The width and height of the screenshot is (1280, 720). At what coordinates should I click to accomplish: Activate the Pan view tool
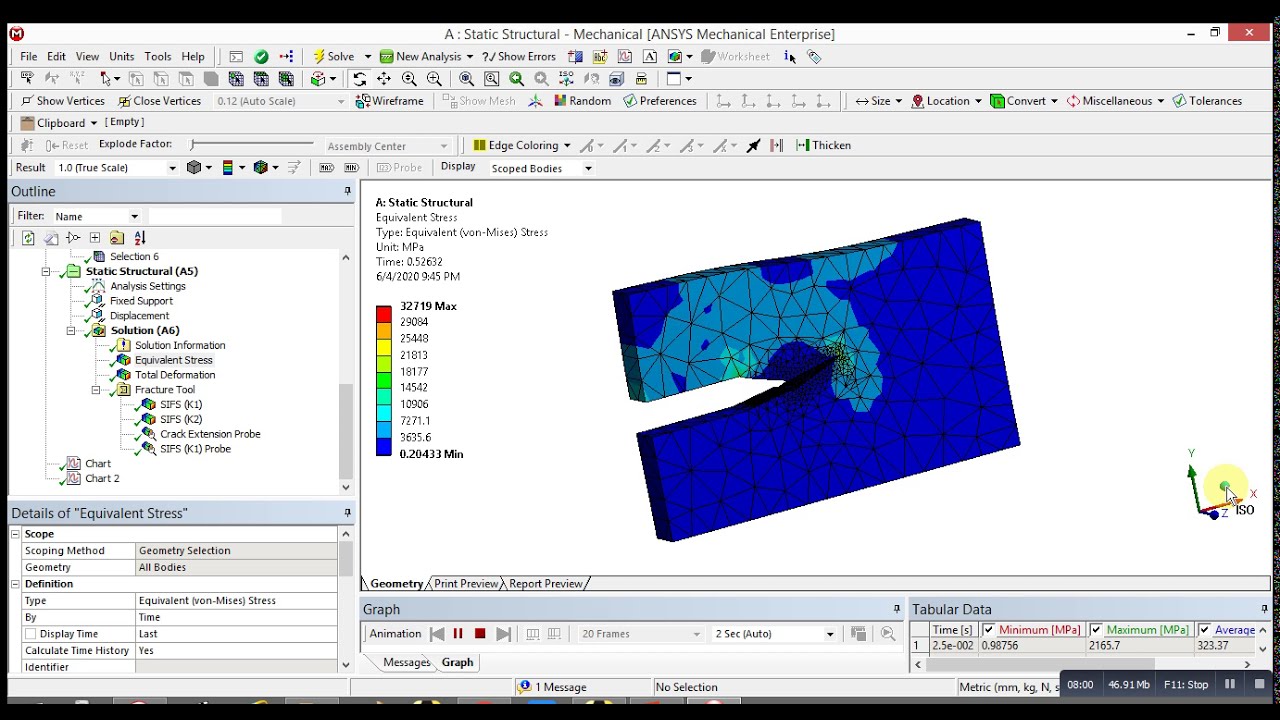(384, 79)
